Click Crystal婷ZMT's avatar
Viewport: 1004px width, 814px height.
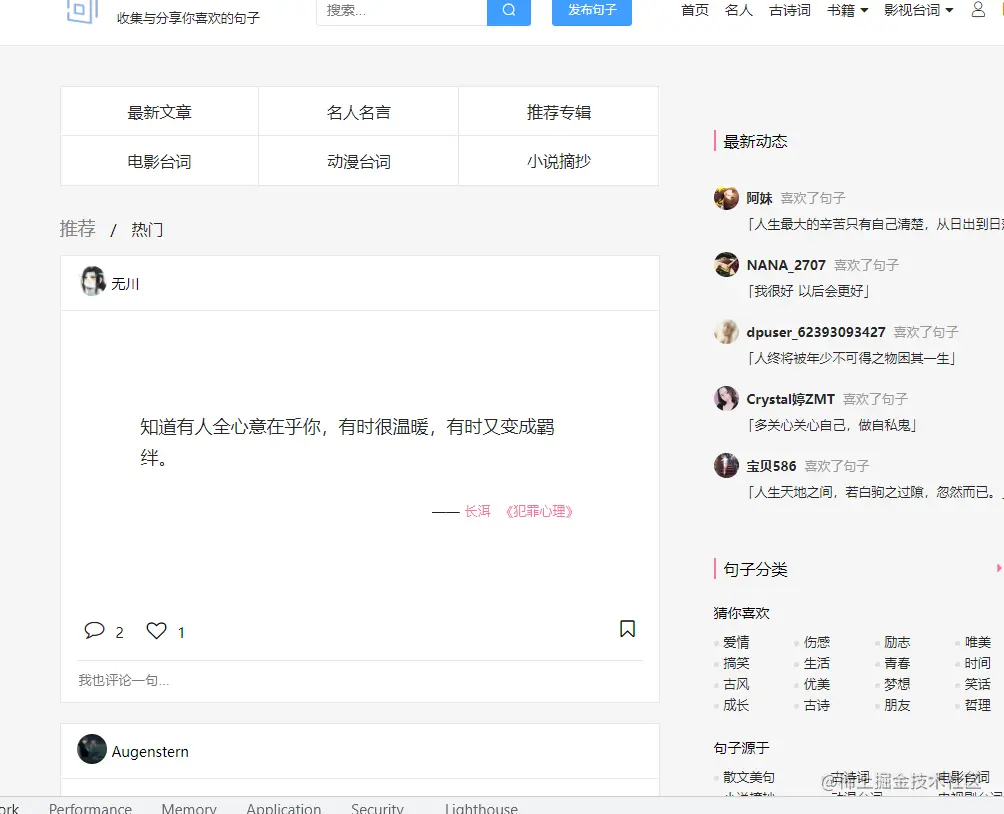pyautogui.click(x=726, y=398)
